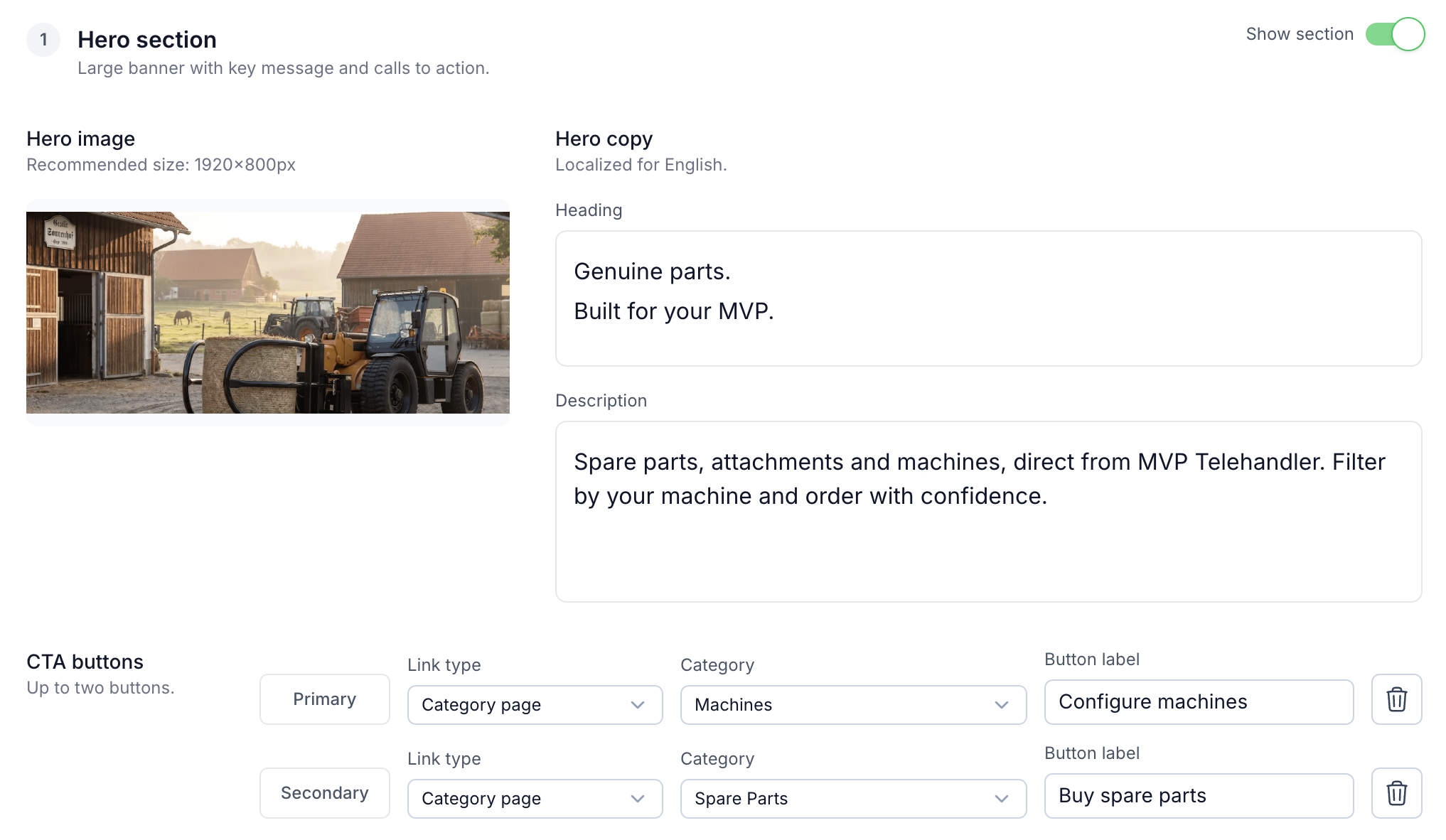Delete the Secondary CTA button row
Screen dimensions: 1446x840
[1396, 793]
